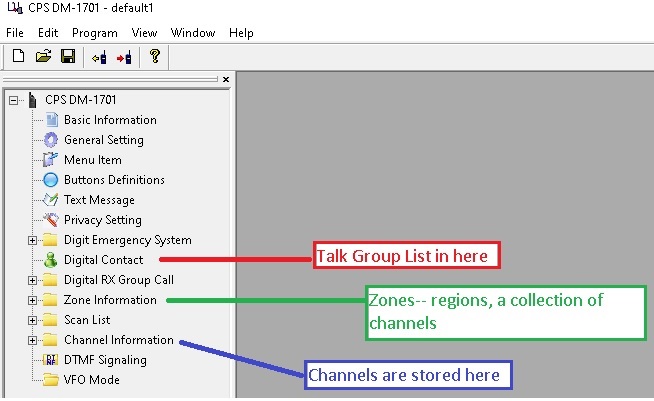
Task: Click the DTMF Signaling icon
Action: 51,360
